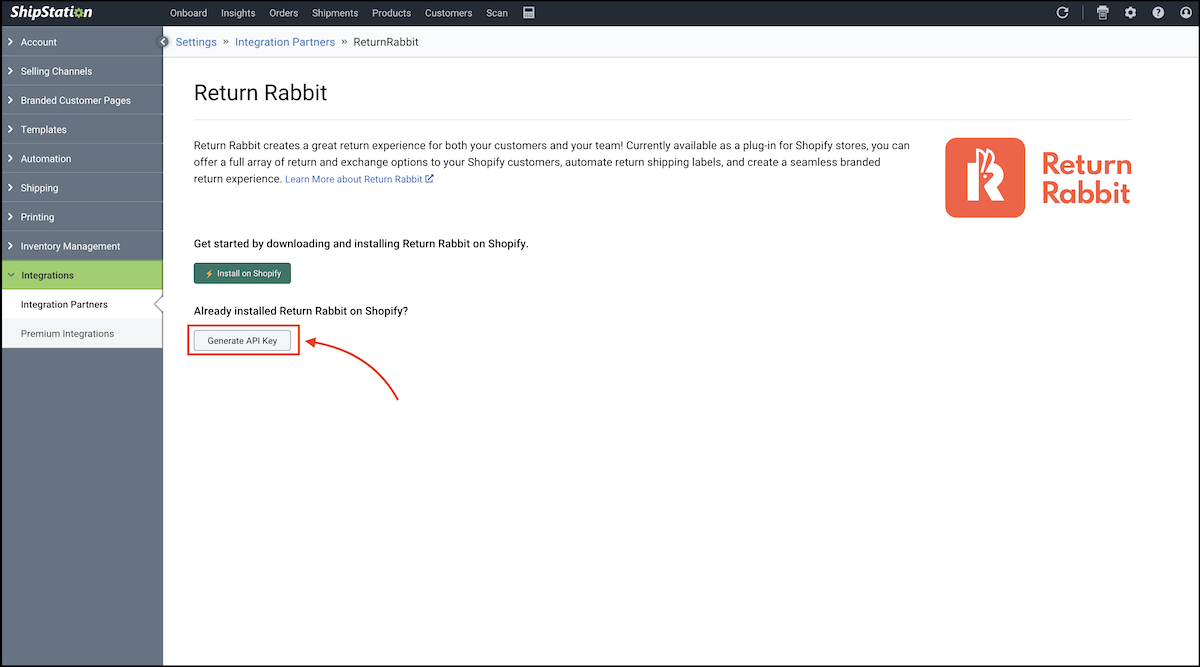Open the print queue icon

click(x=1102, y=12)
